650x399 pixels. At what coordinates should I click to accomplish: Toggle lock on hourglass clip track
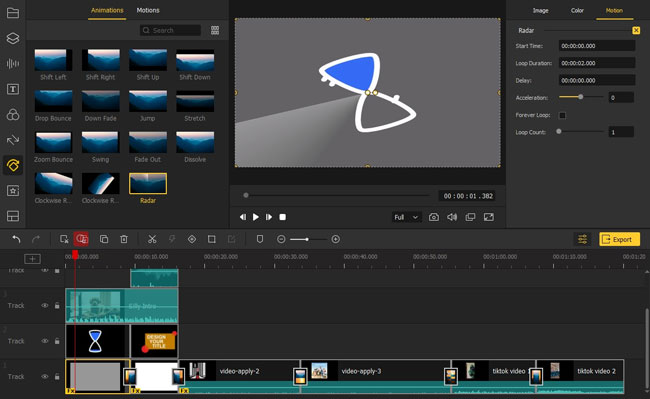(x=57, y=341)
